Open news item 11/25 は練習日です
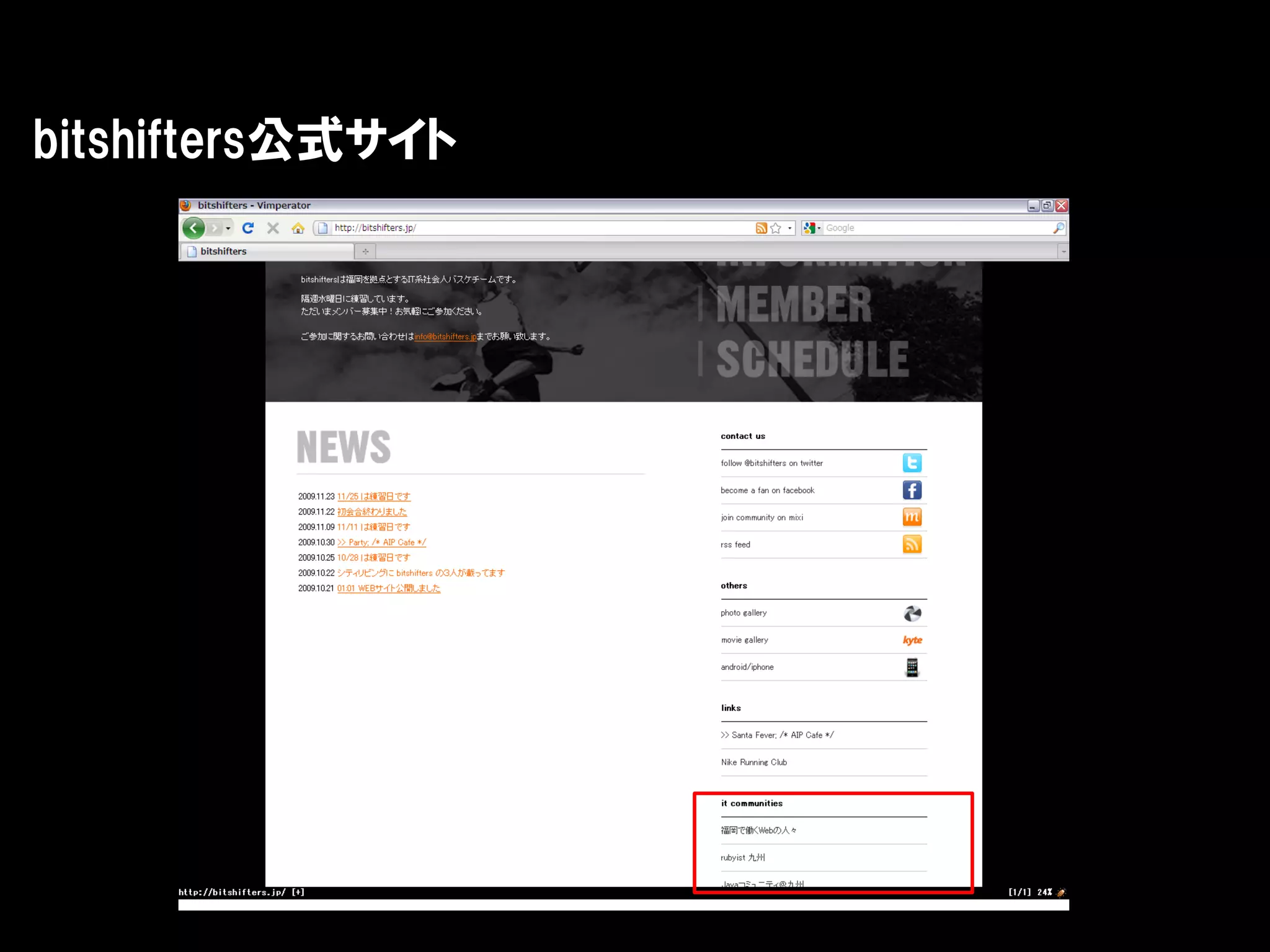Image resolution: width=1270 pixels, height=952 pixels. point(374,496)
